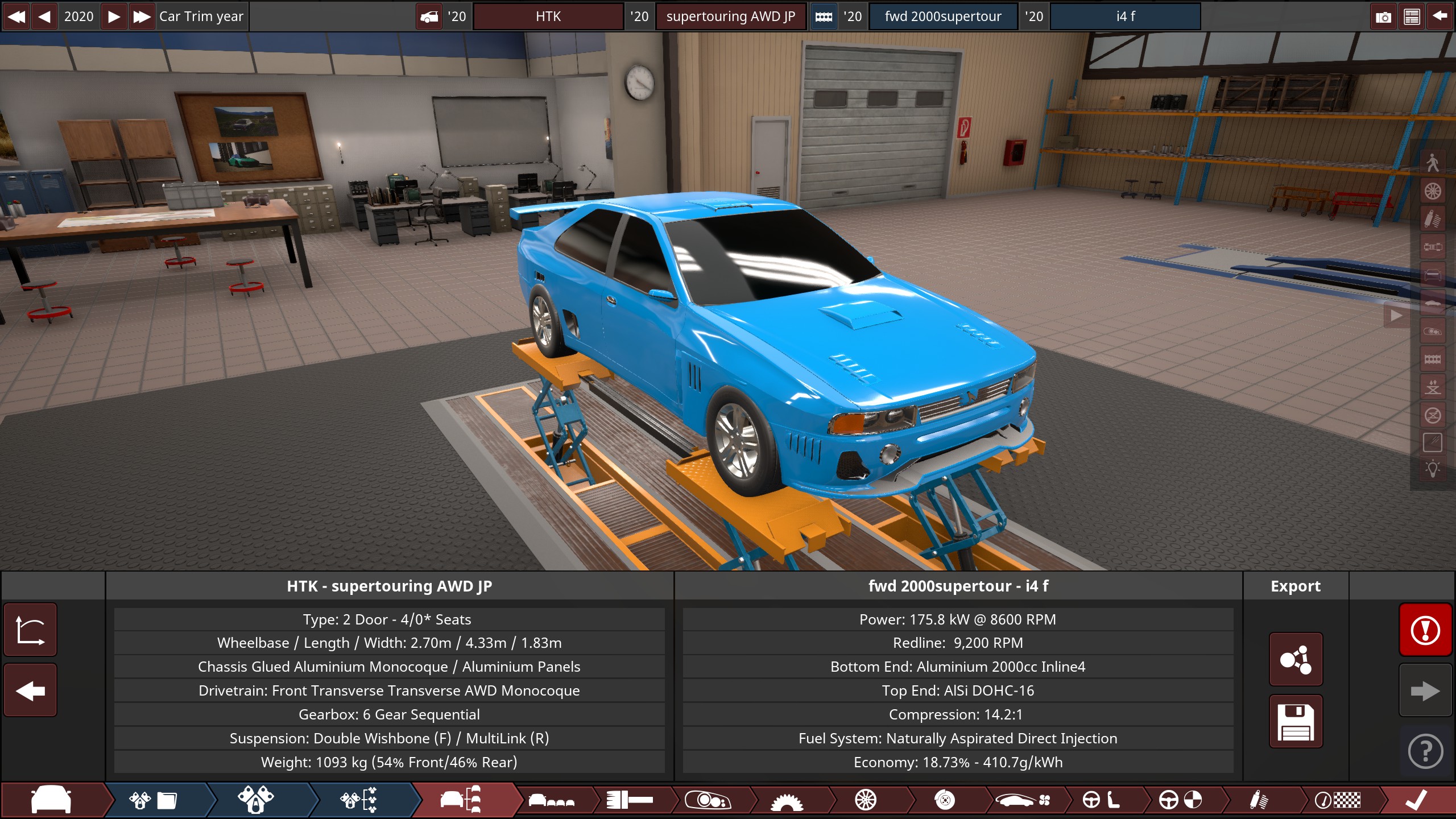
Task: Click the engine block icon in top bar
Action: [824, 17]
